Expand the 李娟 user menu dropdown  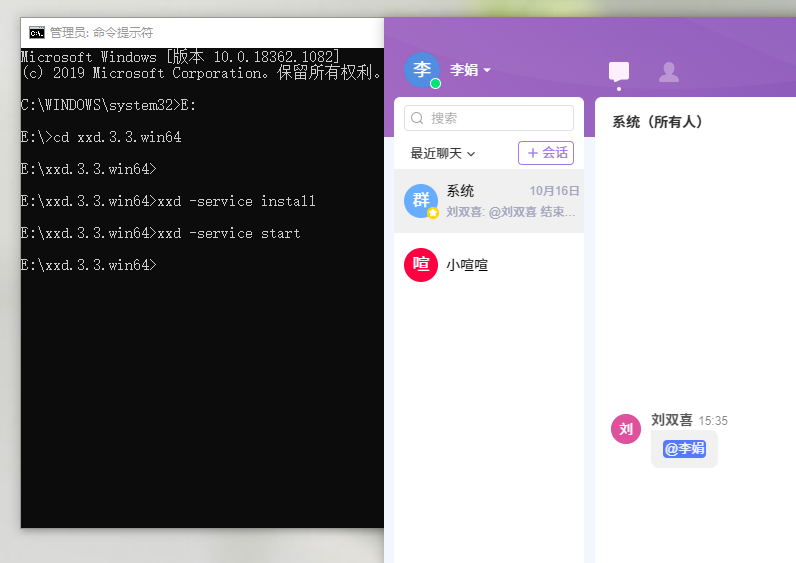click(x=487, y=70)
